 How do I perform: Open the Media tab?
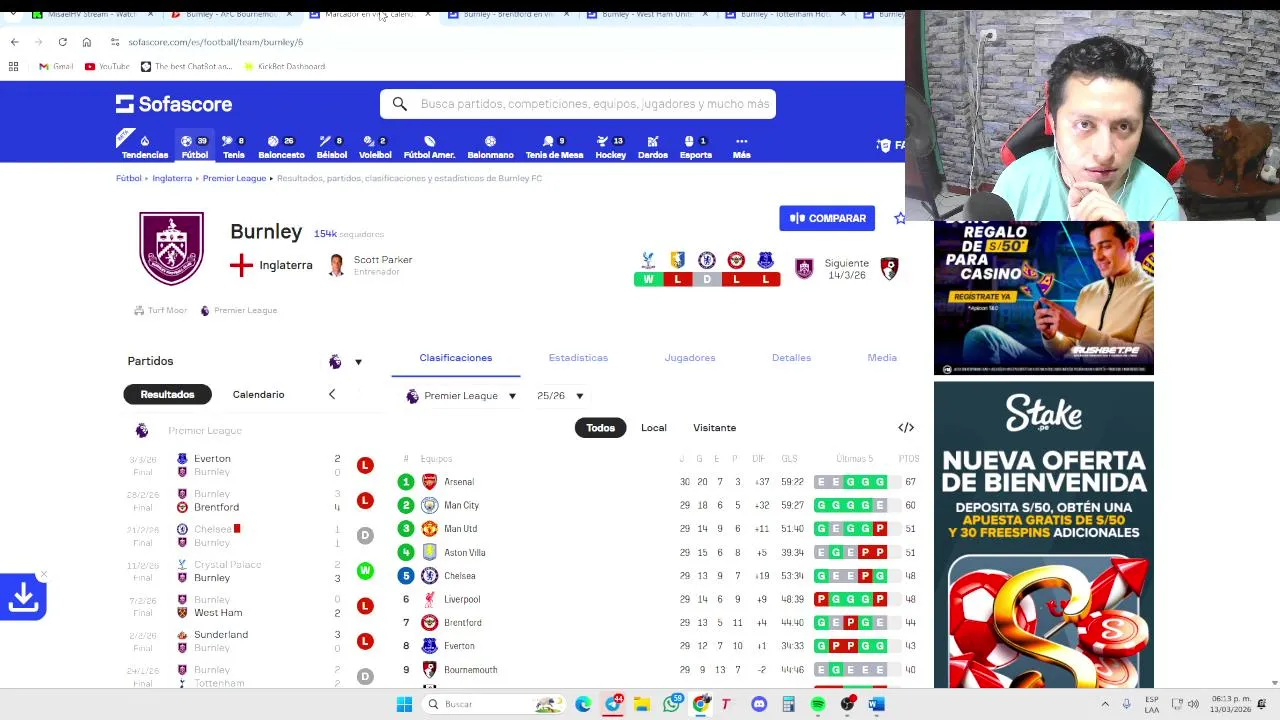882,358
